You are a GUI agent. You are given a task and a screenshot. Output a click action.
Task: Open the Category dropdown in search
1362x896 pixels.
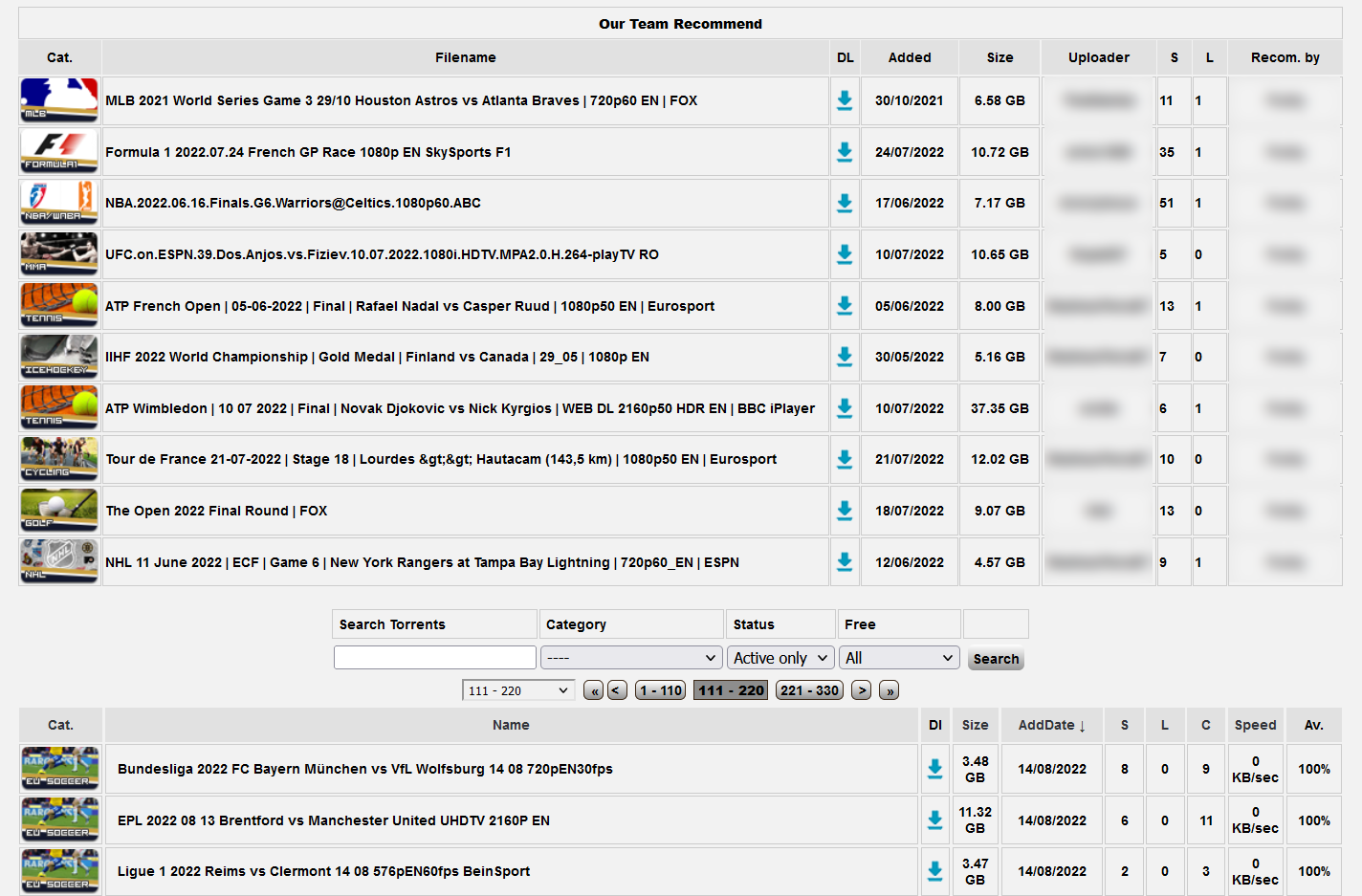coord(630,658)
